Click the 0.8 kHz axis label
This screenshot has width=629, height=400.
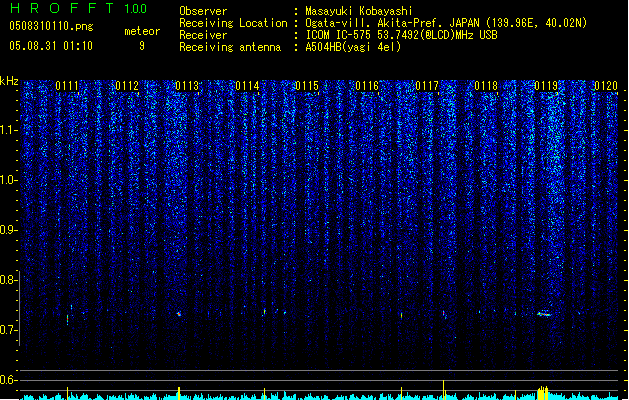click(8, 280)
